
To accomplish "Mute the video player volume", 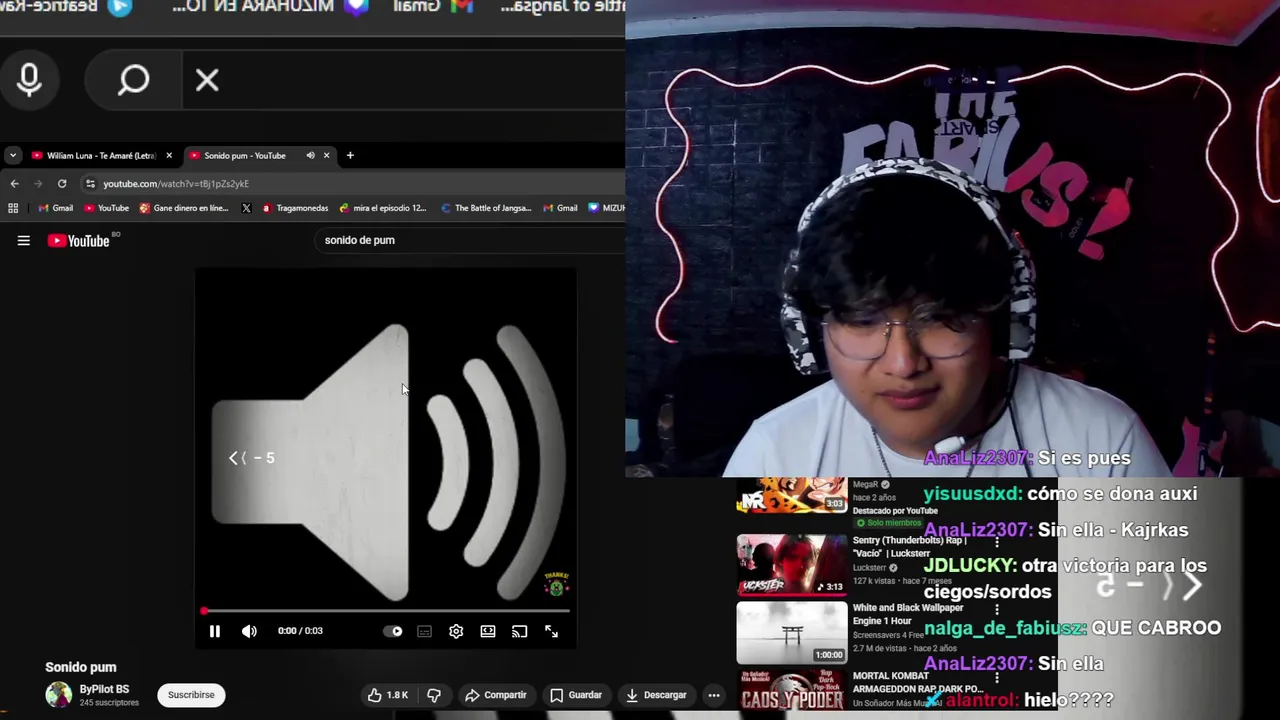I will click(249, 631).
